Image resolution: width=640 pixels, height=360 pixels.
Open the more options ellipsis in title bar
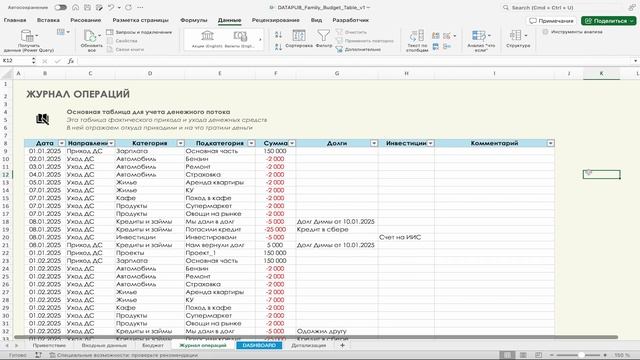tap(140, 7)
